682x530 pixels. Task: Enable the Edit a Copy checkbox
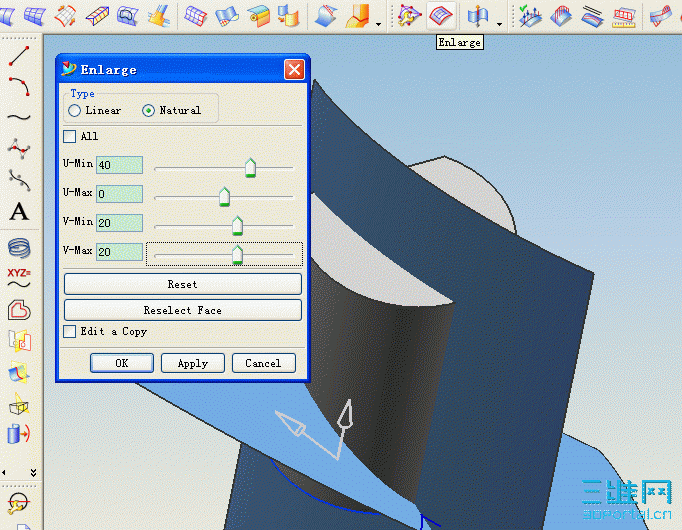[x=70, y=332]
